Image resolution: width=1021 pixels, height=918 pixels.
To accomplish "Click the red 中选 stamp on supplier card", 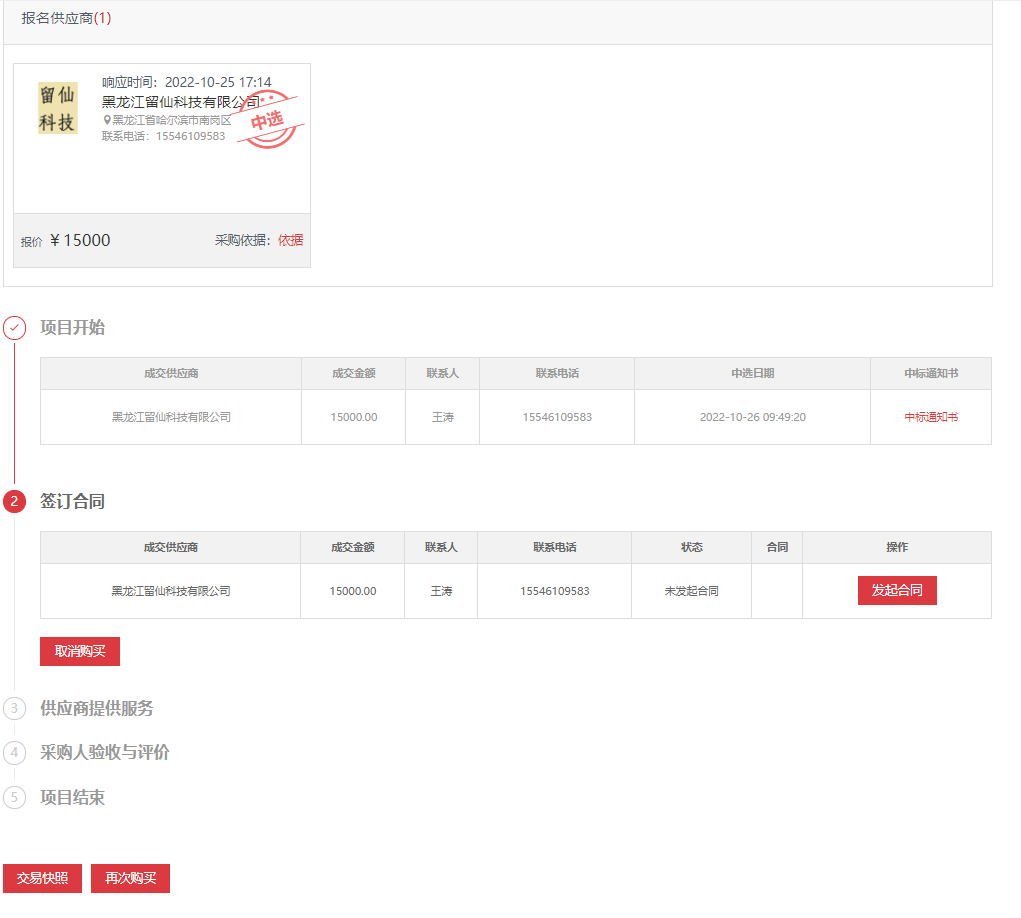I will pos(270,121).
